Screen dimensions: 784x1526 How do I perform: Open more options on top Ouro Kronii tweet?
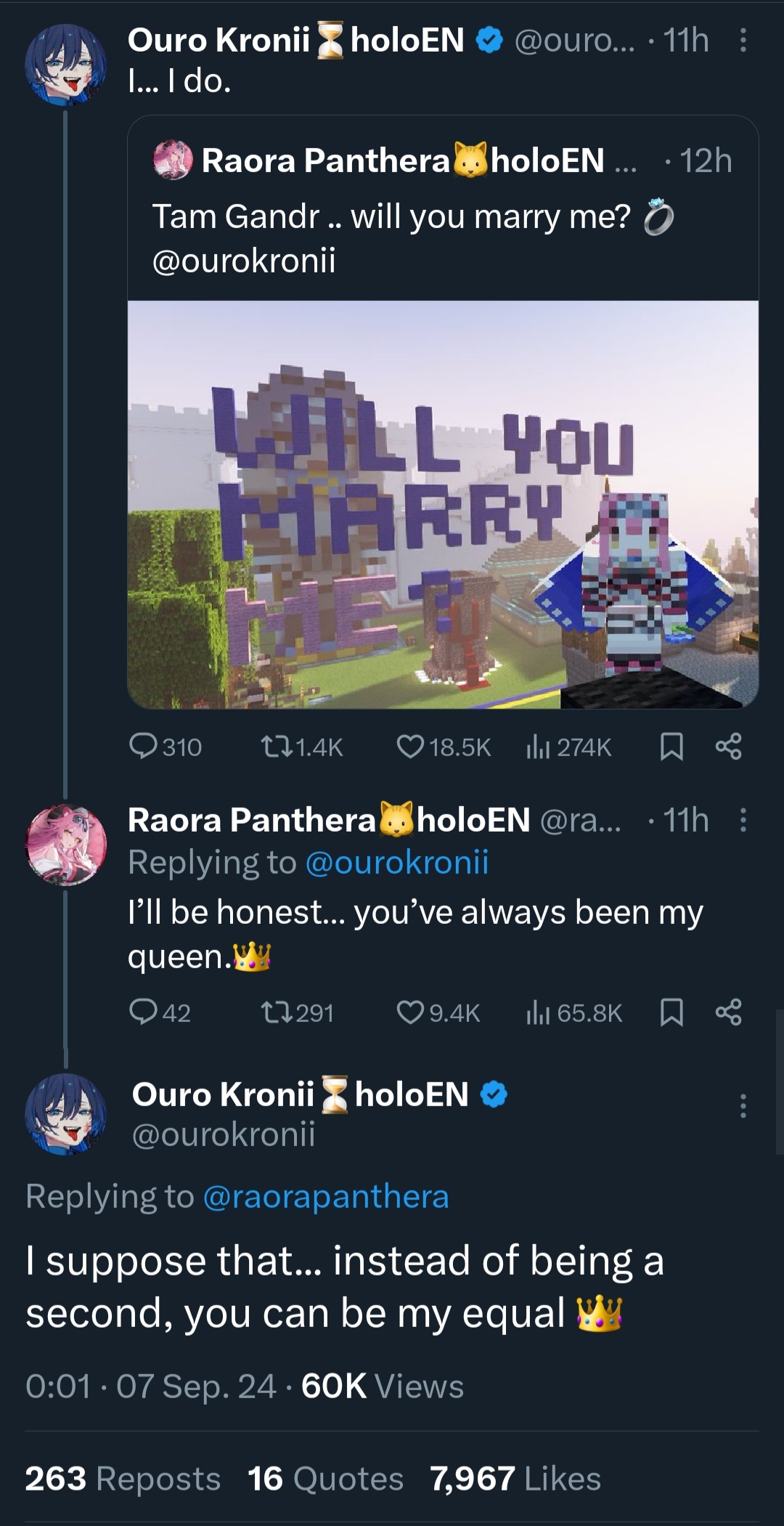[x=743, y=41]
